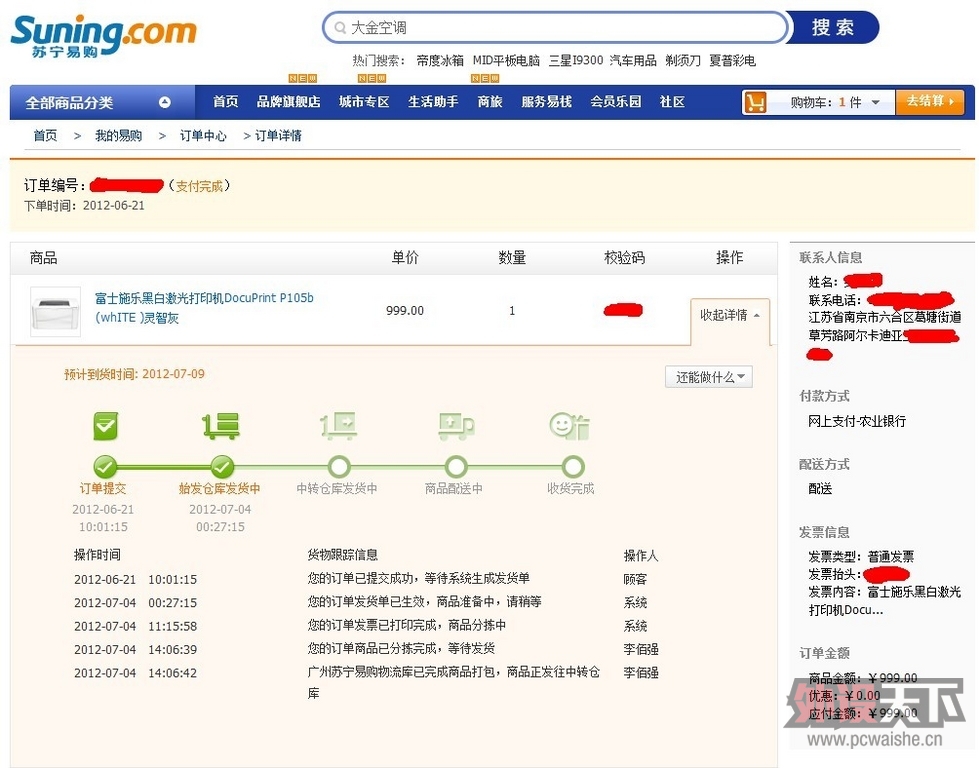Screen dimensions: 979x768
Task: Click hot search 夏普彩电
Action: (732, 61)
